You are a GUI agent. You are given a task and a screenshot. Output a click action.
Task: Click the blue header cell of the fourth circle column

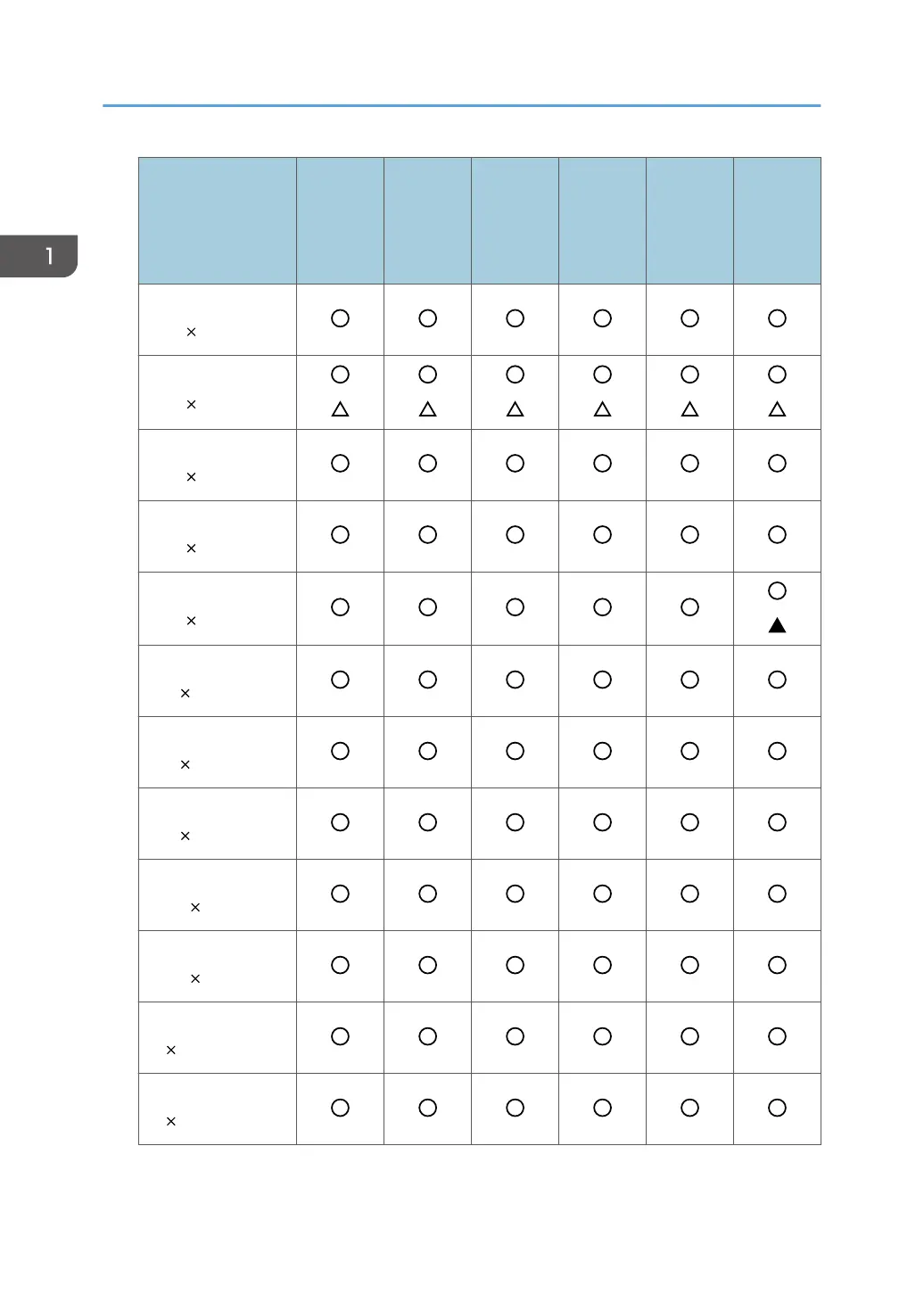(602, 220)
